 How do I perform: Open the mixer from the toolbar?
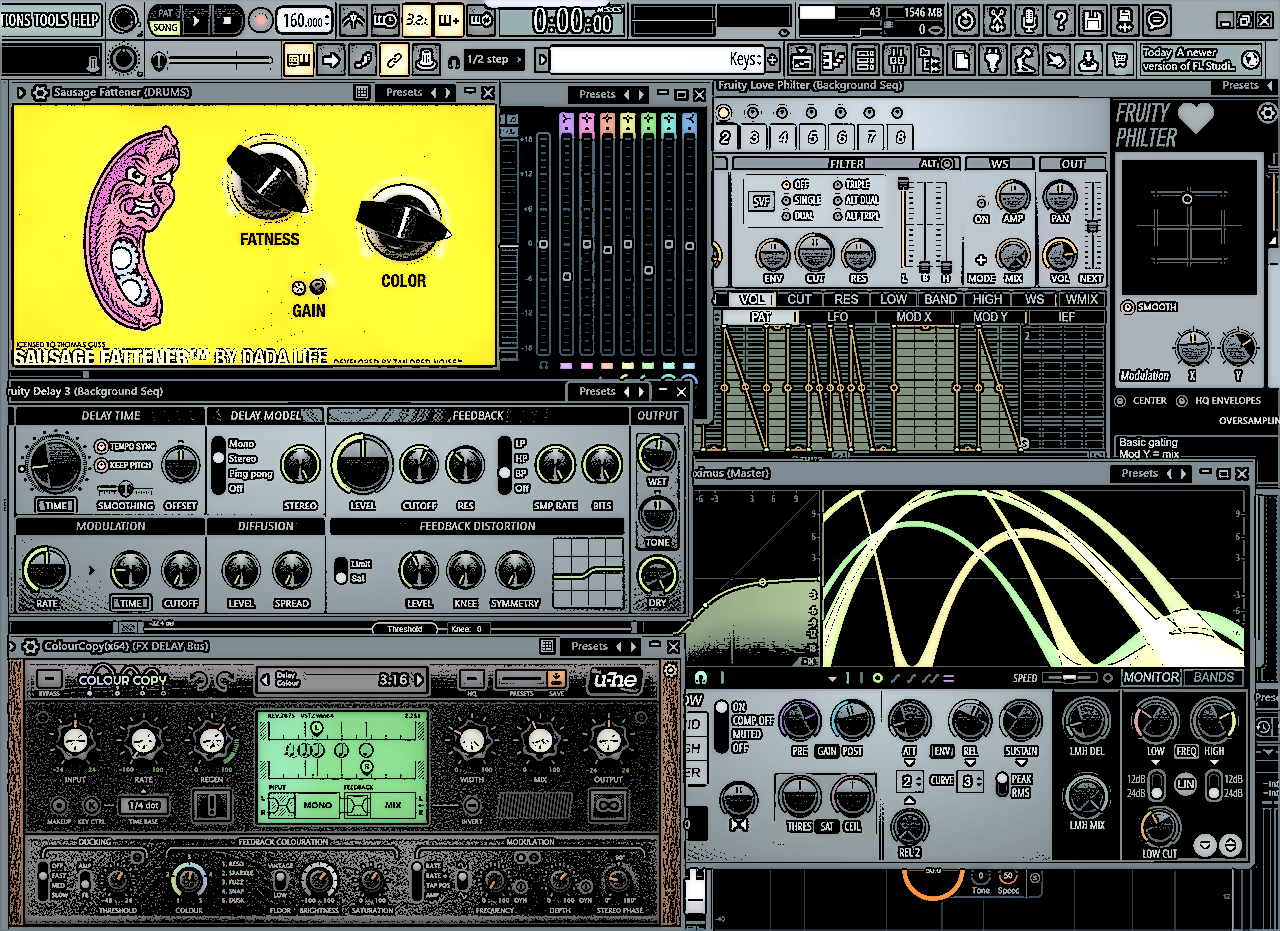click(898, 60)
